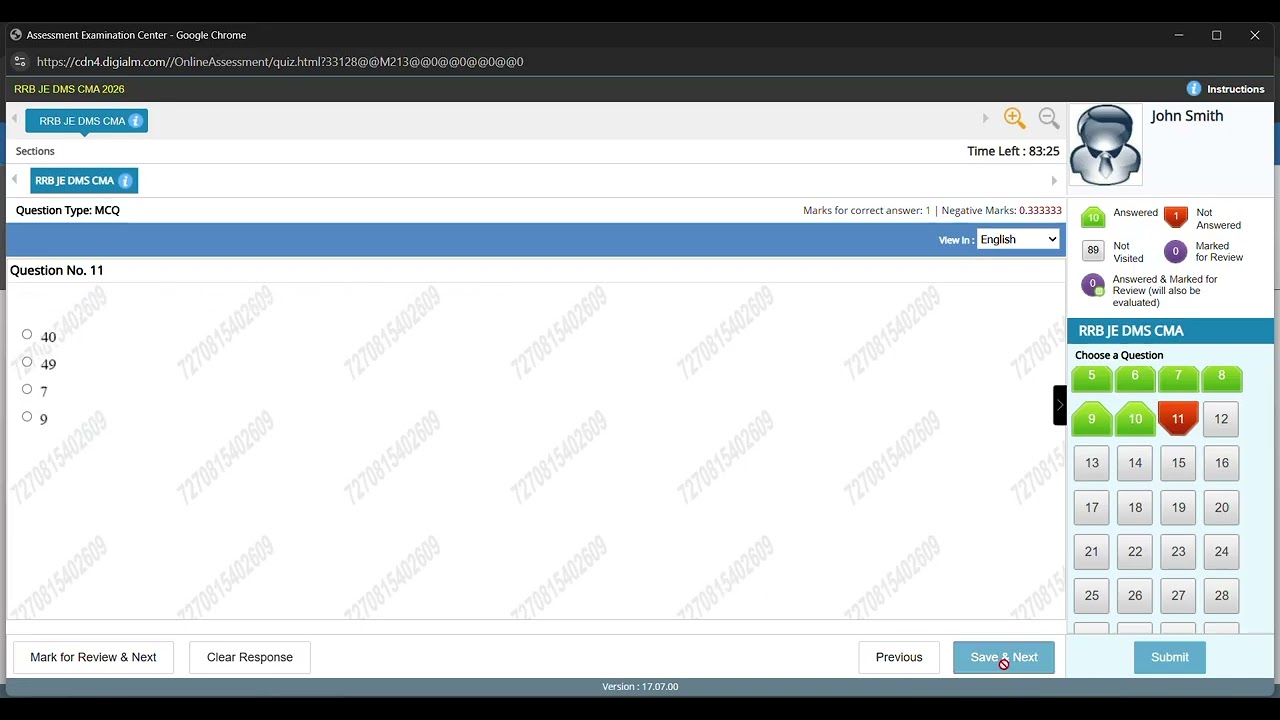This screenshot has height=720, width=1280.
Task: Jump to question 28
Action: [1221, 595]
